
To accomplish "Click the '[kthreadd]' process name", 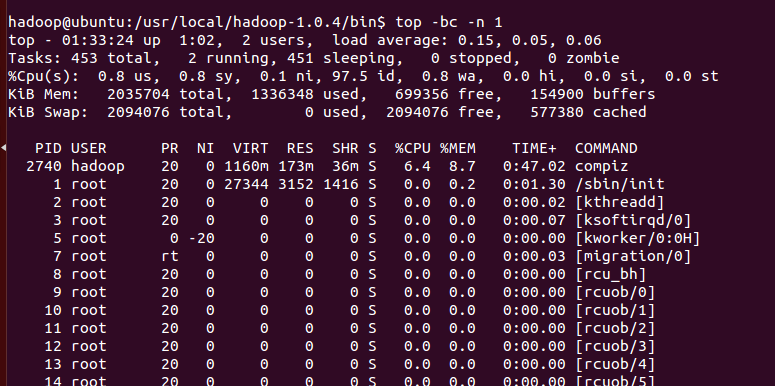I will tap(620, 202).
